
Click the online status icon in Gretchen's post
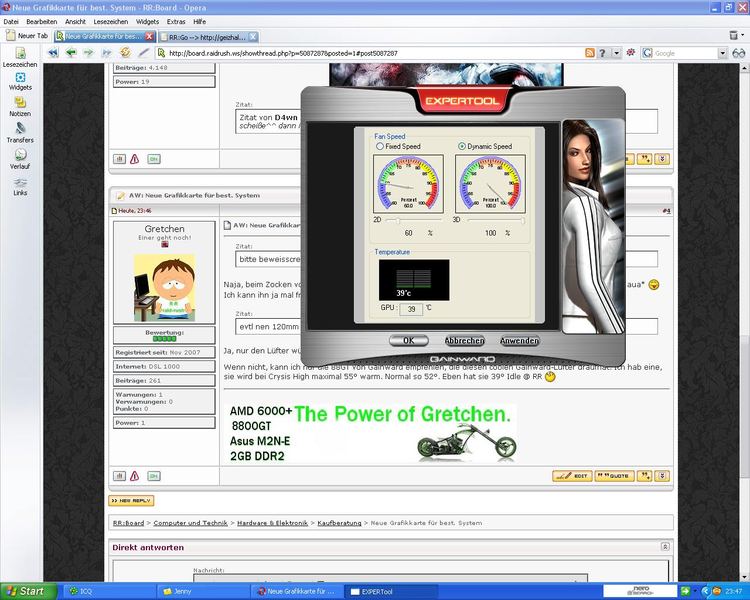(x=154, y=476)
